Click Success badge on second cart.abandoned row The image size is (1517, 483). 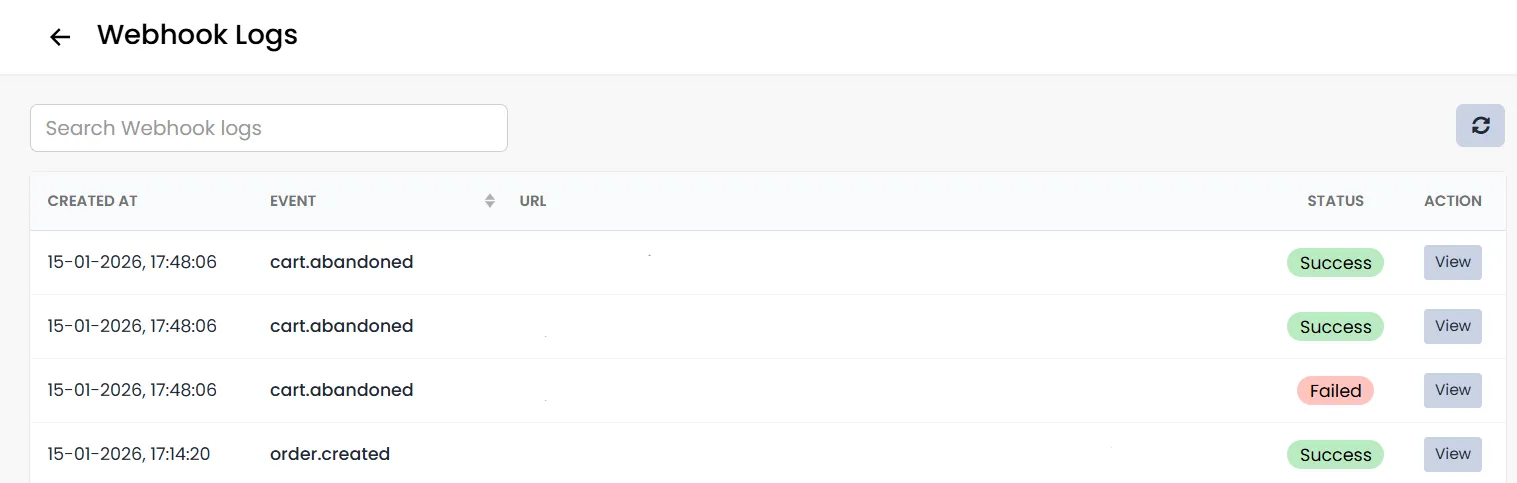point(1335,327)
